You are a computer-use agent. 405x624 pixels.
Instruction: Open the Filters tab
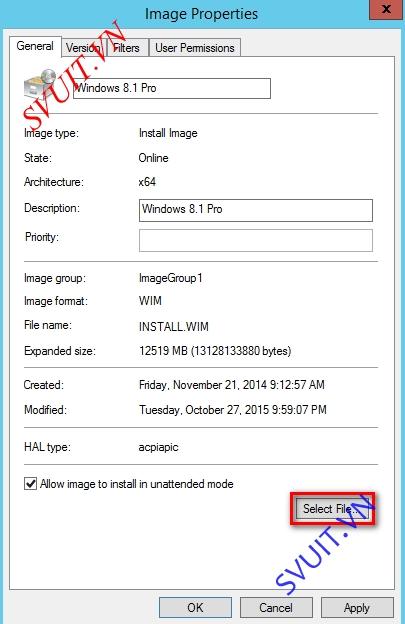127,48
